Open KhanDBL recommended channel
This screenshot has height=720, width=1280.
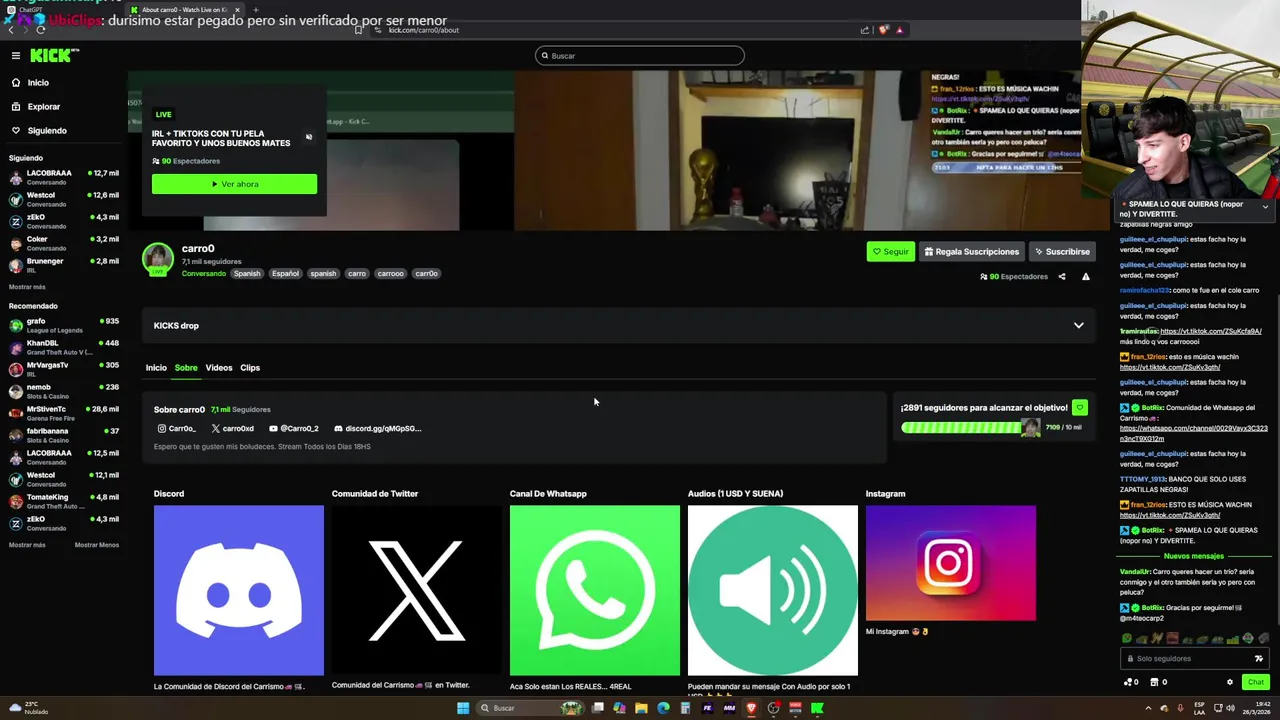click(x=63, y=347)
